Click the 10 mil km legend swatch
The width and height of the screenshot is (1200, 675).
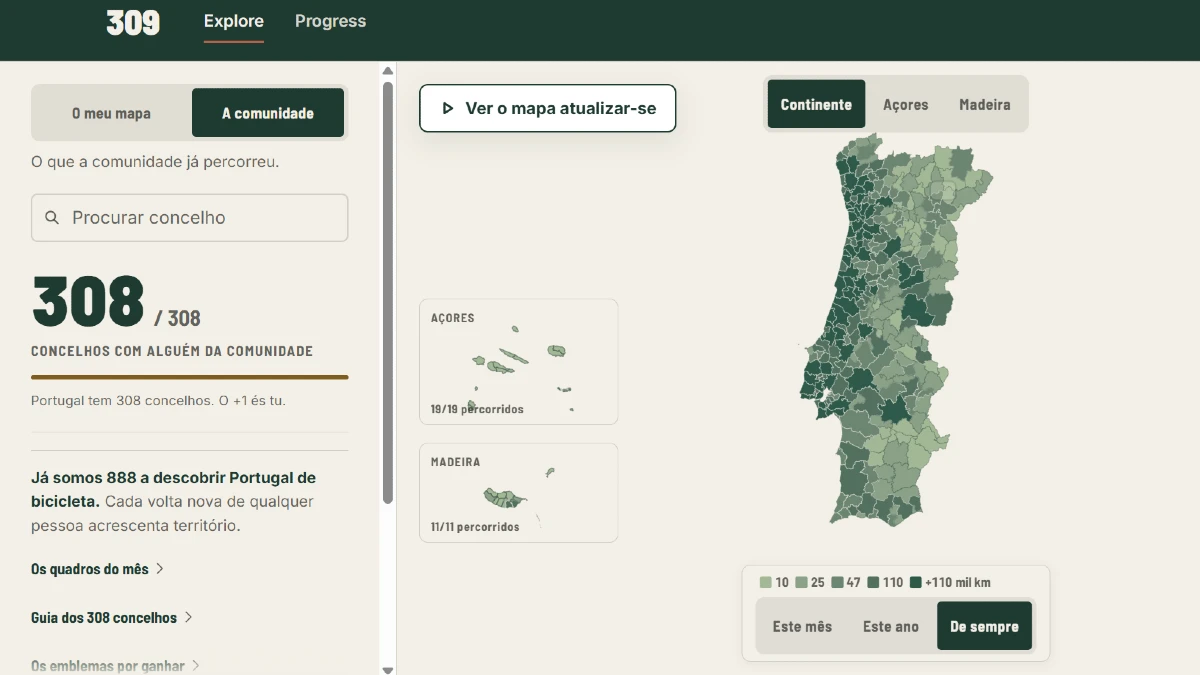click(766, 582)
